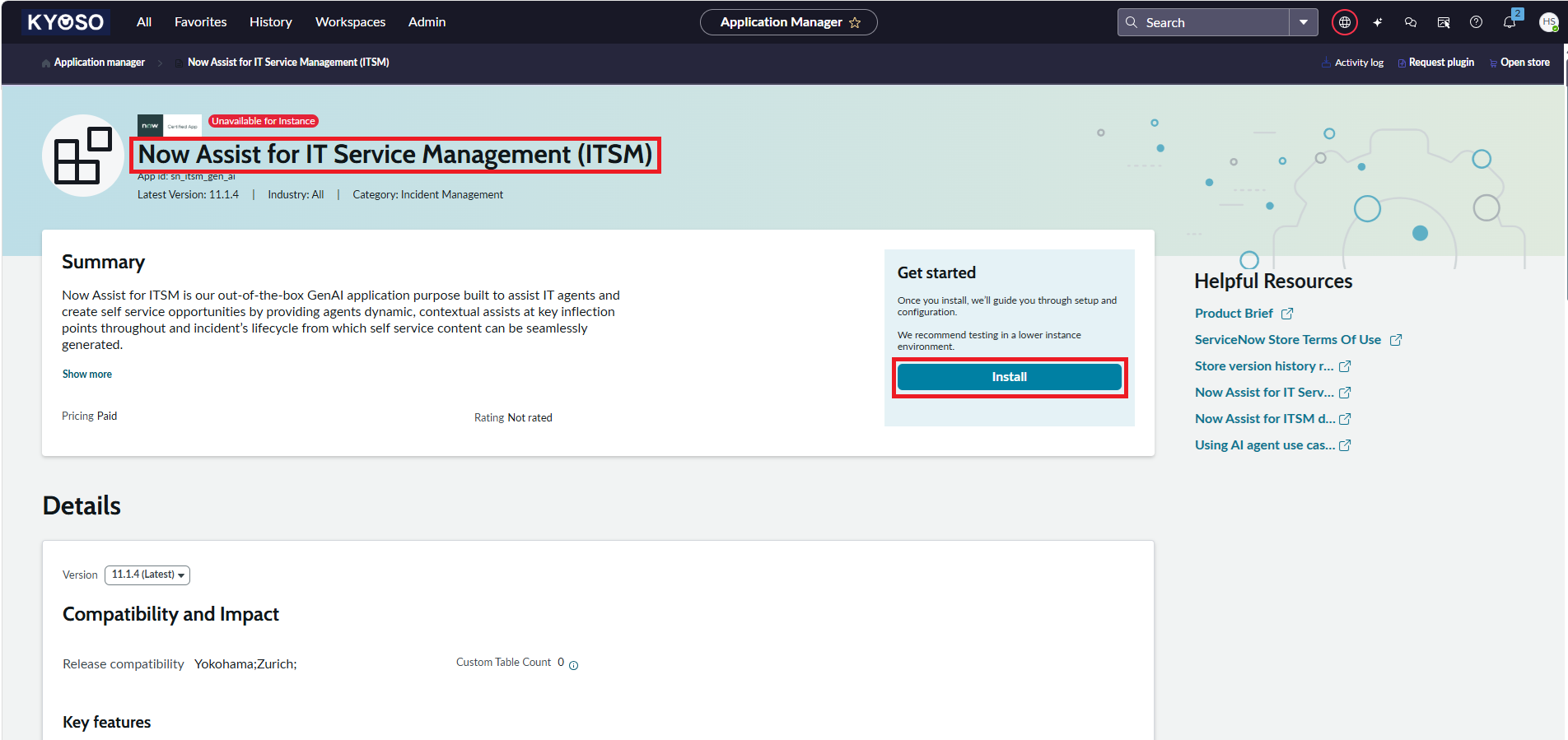
Task: Open the notifications bell
Action: (1510, 22)
